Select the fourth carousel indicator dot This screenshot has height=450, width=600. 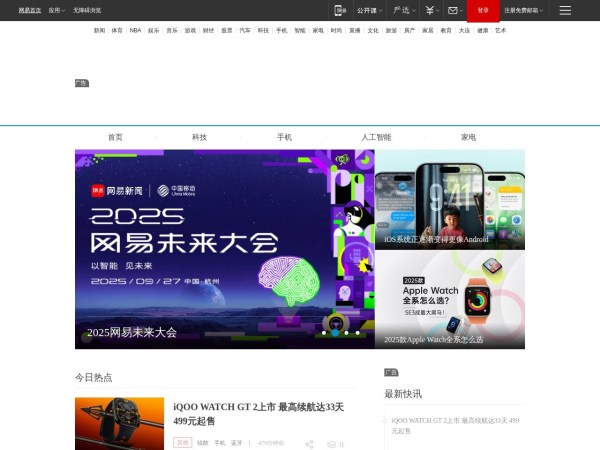pyautogui.click(x=357, y=333)
